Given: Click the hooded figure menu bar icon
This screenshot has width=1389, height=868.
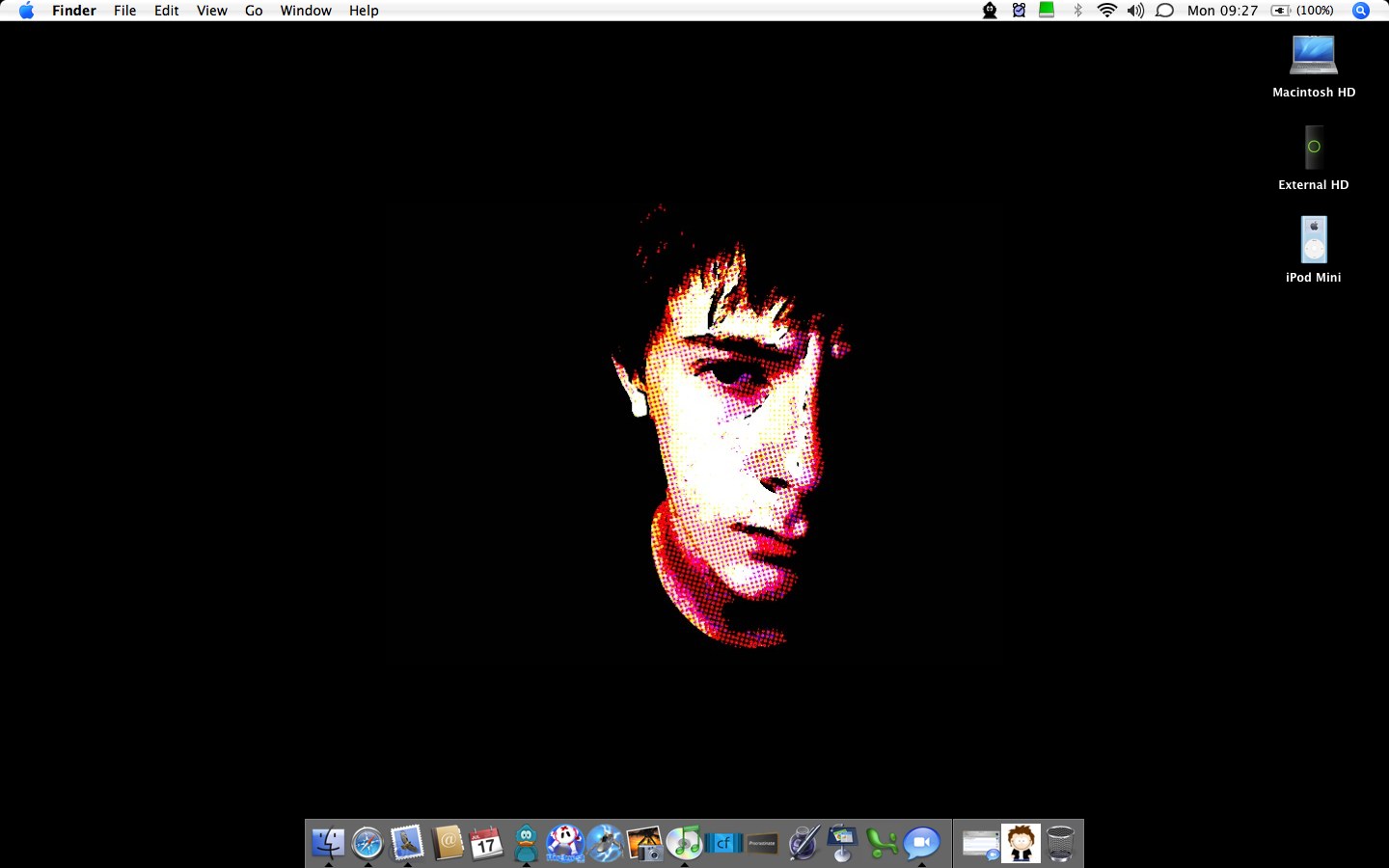Looking at the screenshot, I should (x=990, y=11).
